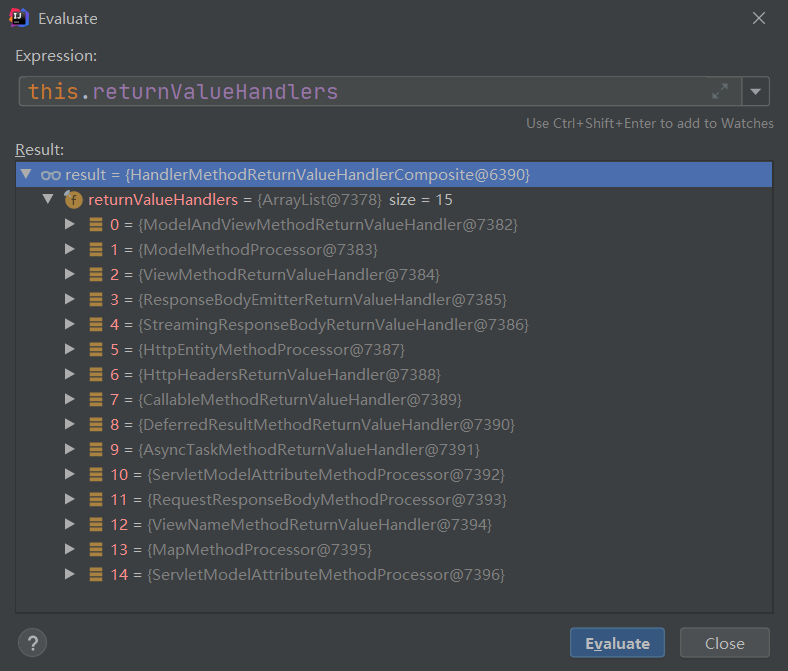Expand element 0 ModelAndViewMethodReturnValueHandler
Screen dimensions: 788x671
pos(70,224)
